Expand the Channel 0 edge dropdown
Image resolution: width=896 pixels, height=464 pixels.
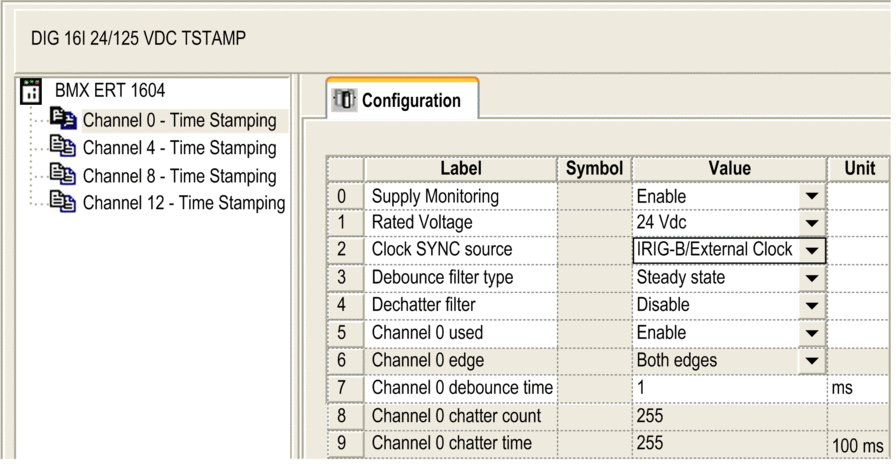coord(811,361)
